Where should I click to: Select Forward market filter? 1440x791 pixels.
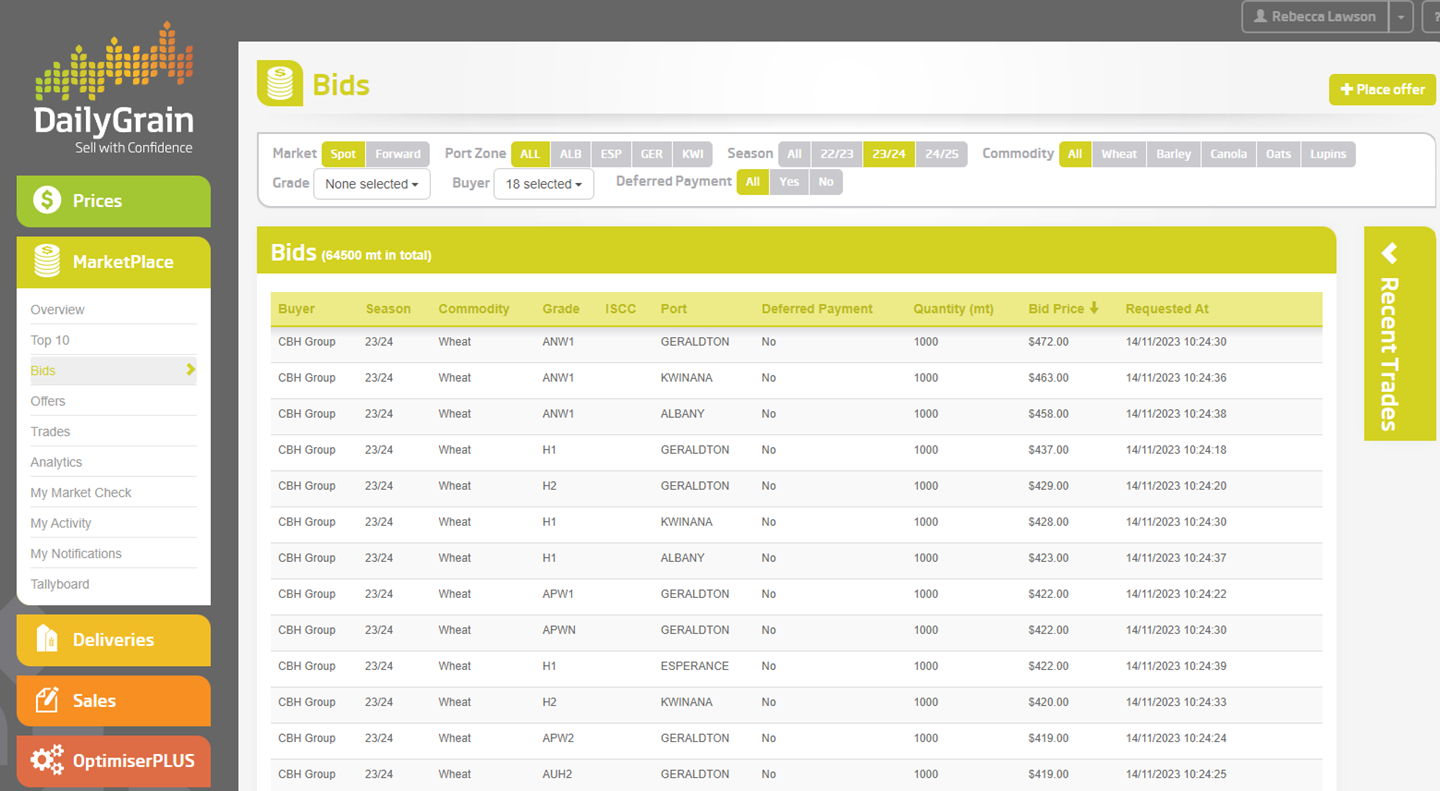click(398, 154)
